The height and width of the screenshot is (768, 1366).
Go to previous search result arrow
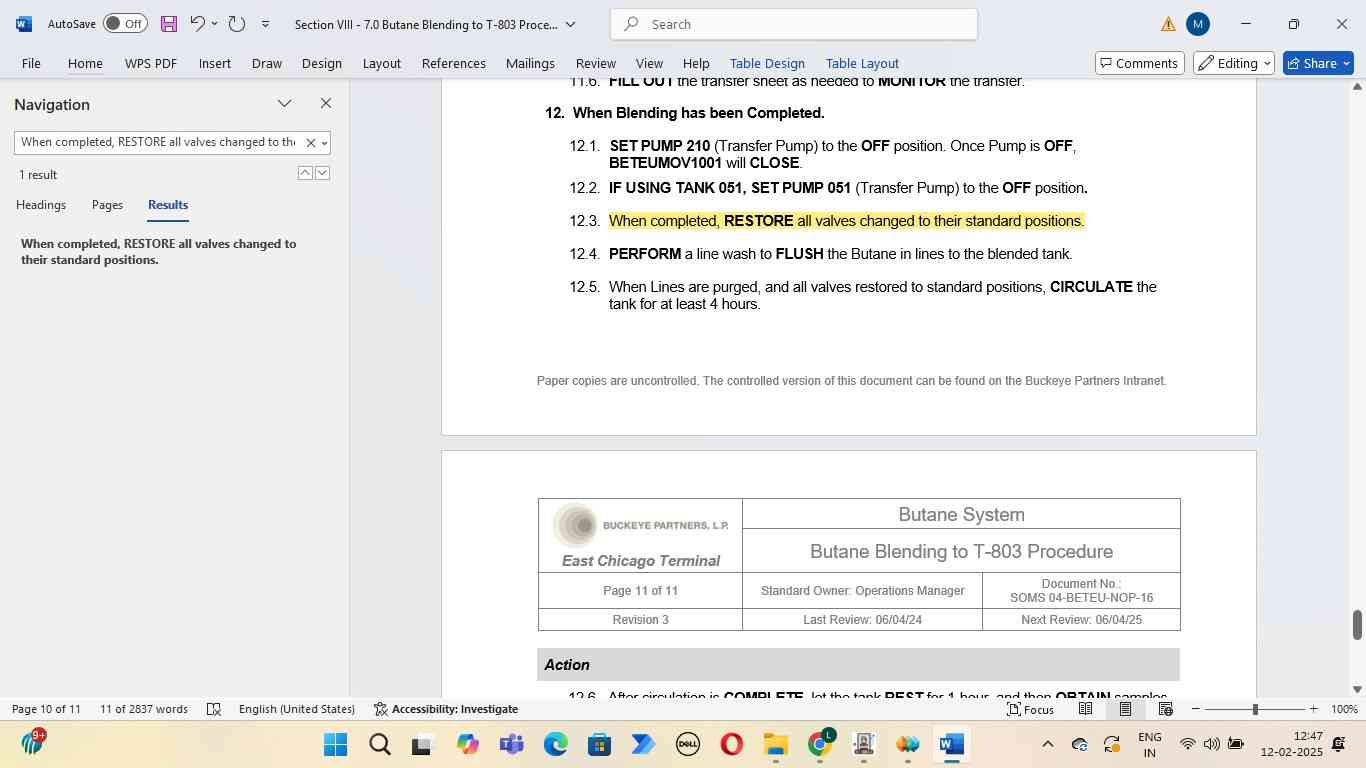(x=305, y=174)
